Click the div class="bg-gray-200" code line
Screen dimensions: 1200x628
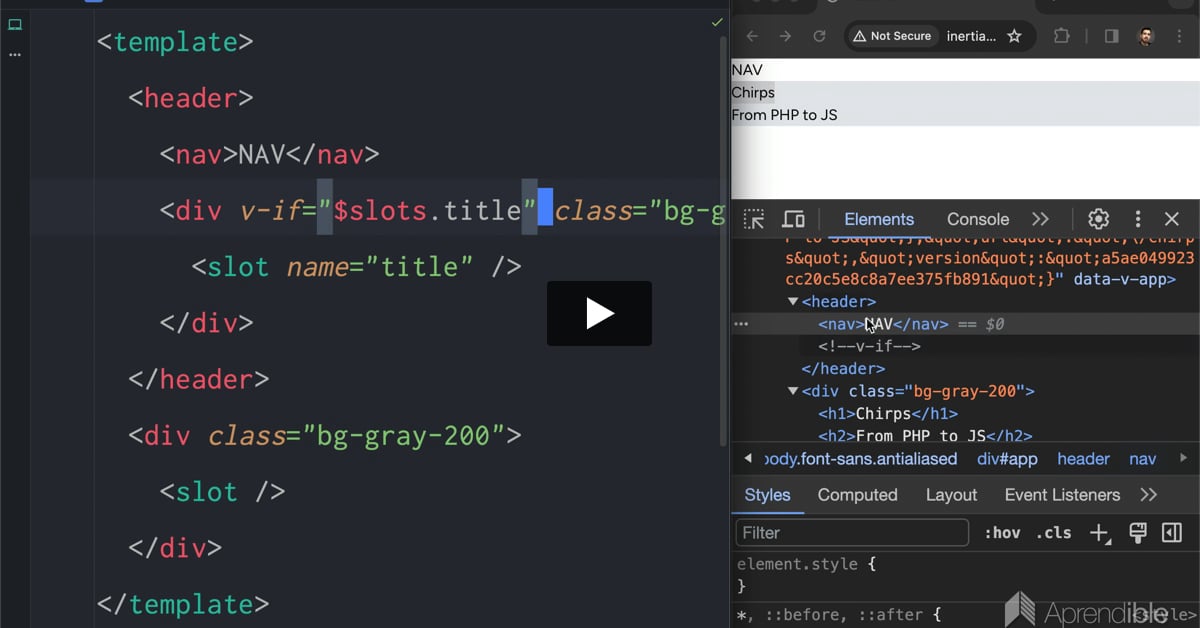[x=325, y=436]
